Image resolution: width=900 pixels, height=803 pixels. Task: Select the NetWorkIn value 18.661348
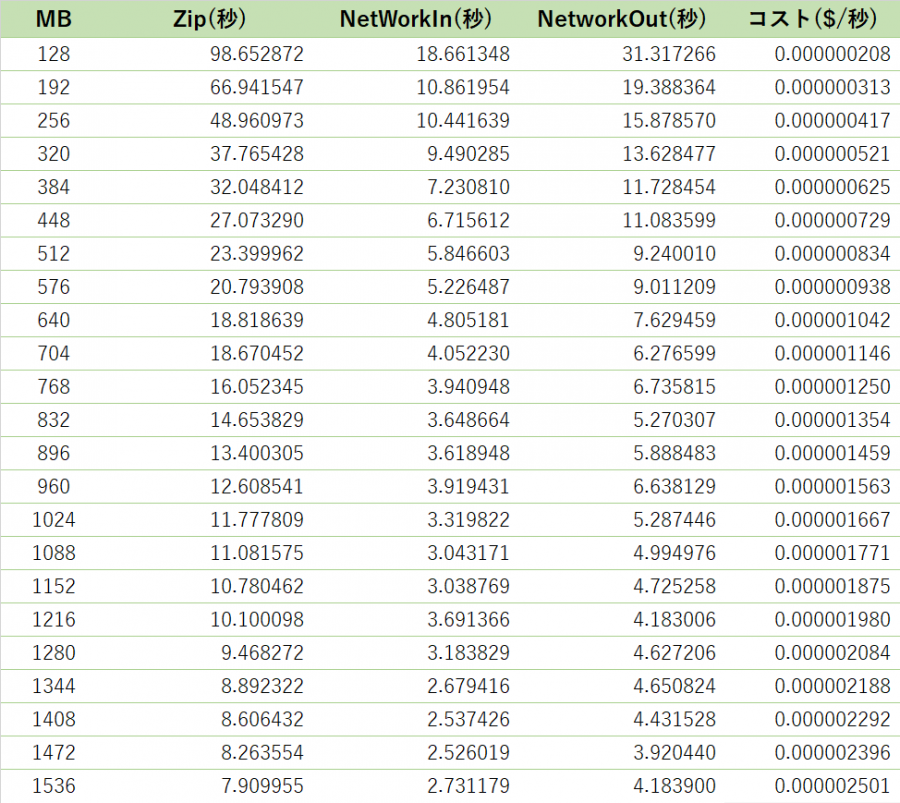(x=463, y=54)
